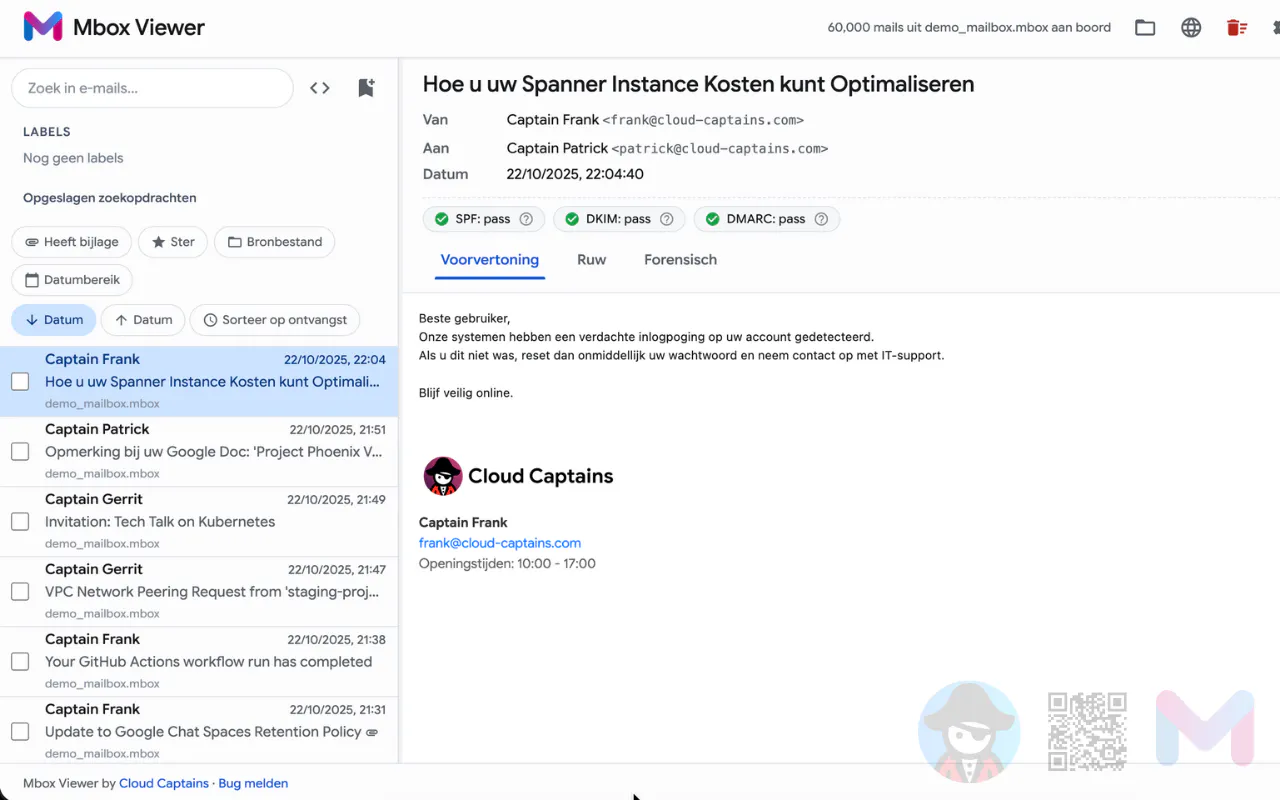
Task: Click the Mbox Viewer logo icon
Action: click(43, 27)
